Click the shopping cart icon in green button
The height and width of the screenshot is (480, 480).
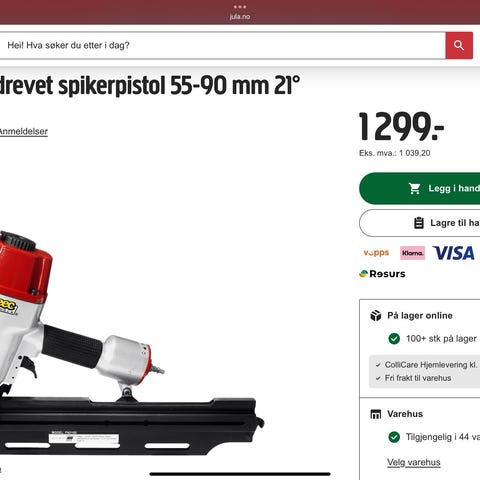point(415,188)
